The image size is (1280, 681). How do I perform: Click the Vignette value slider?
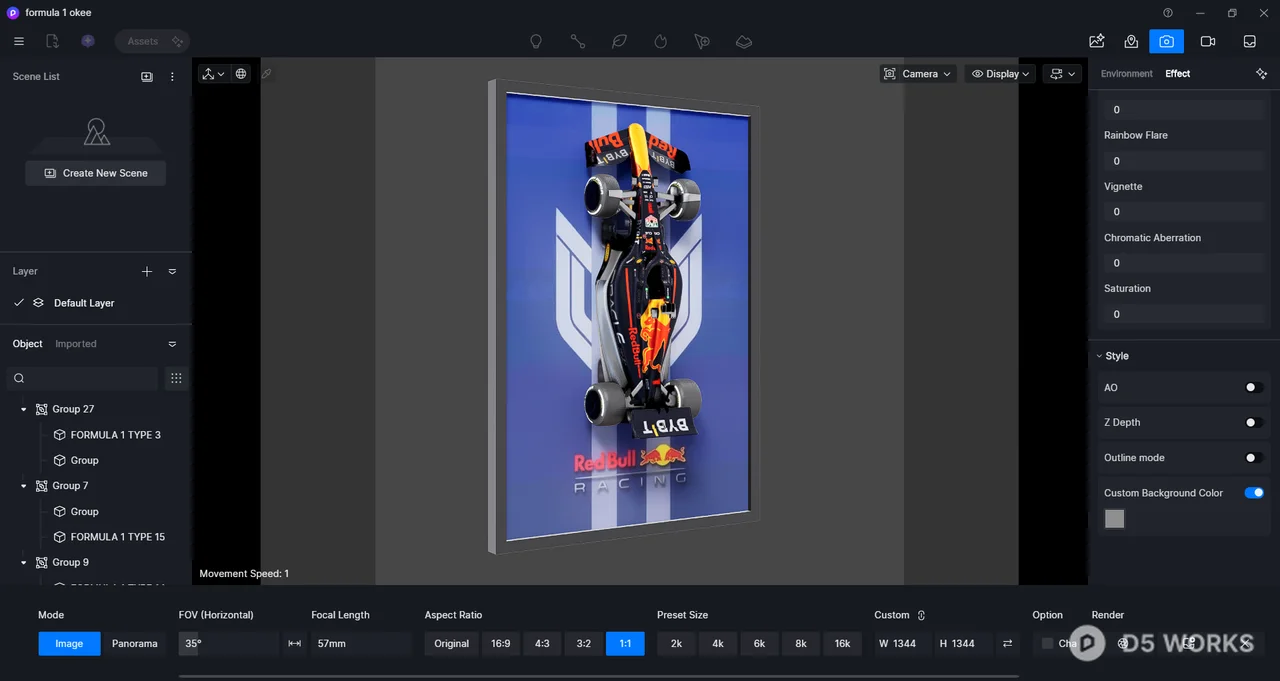(x=1184, y=212)
